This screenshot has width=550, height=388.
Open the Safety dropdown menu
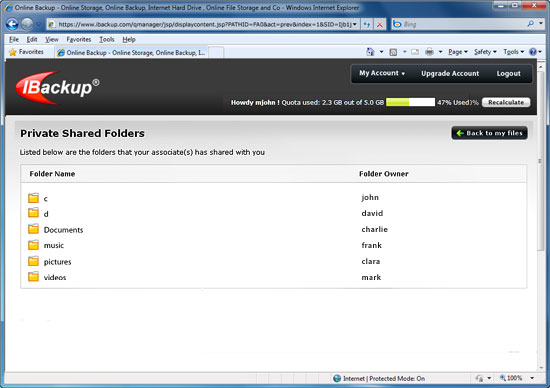point(485,52)
